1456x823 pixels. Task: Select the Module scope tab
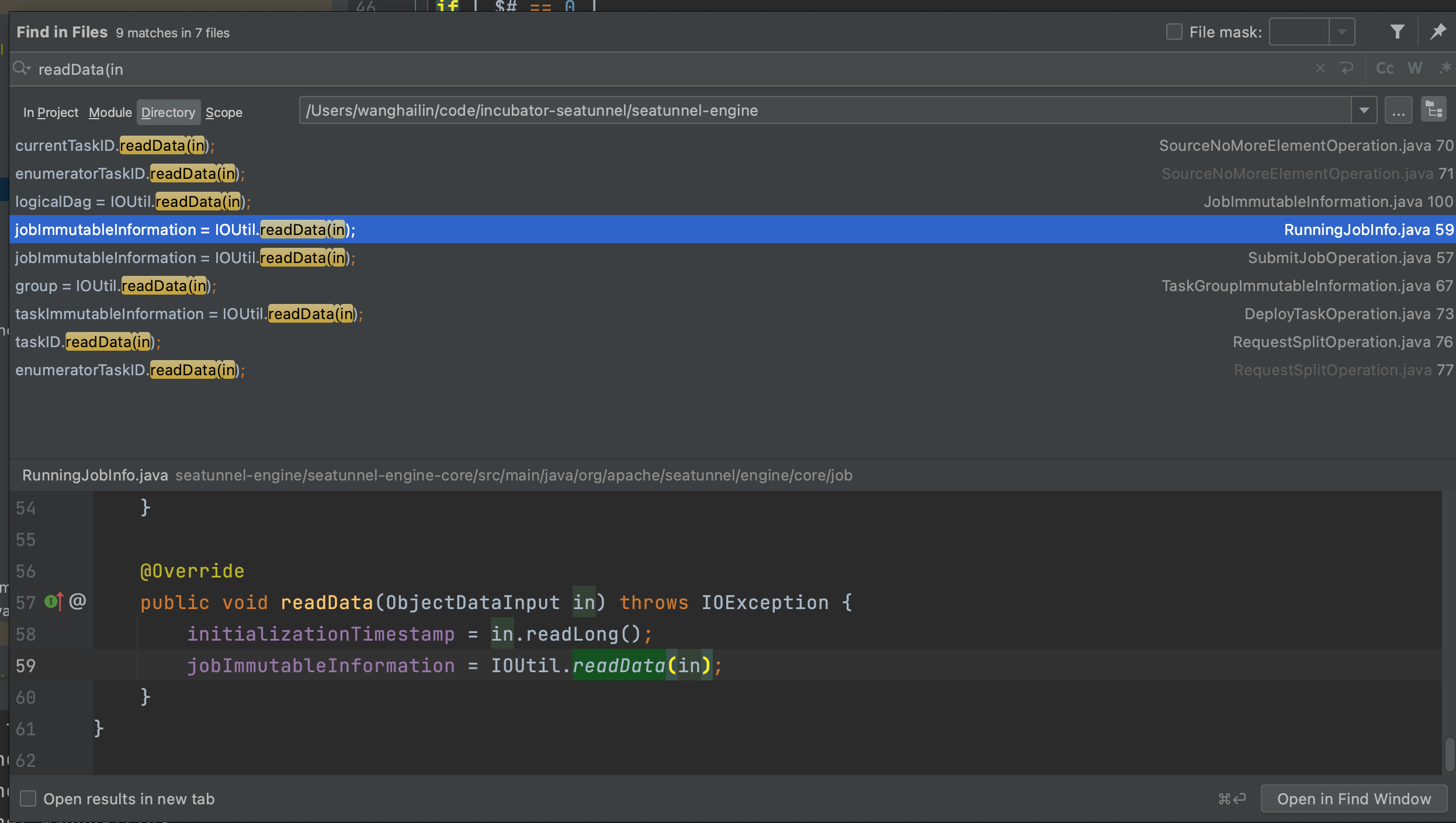point(110,112)
